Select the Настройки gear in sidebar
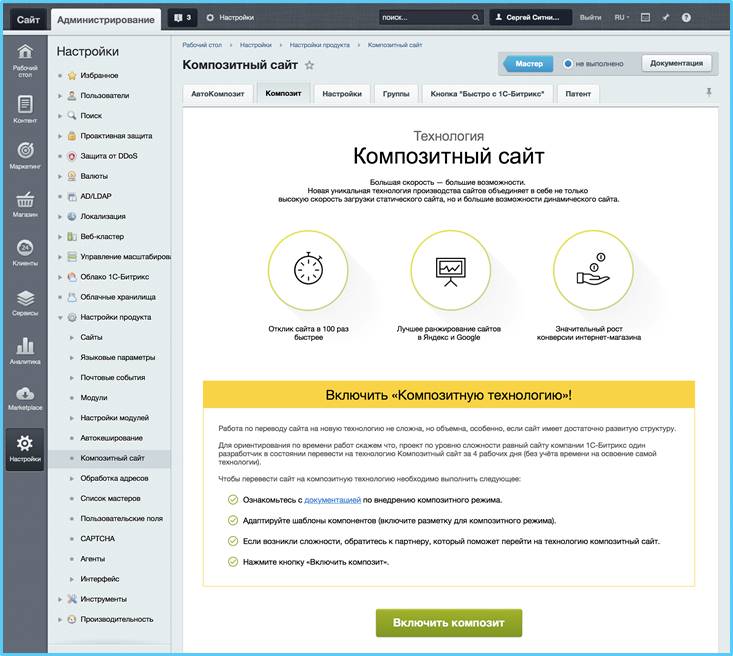 click(x=25, y=449)
